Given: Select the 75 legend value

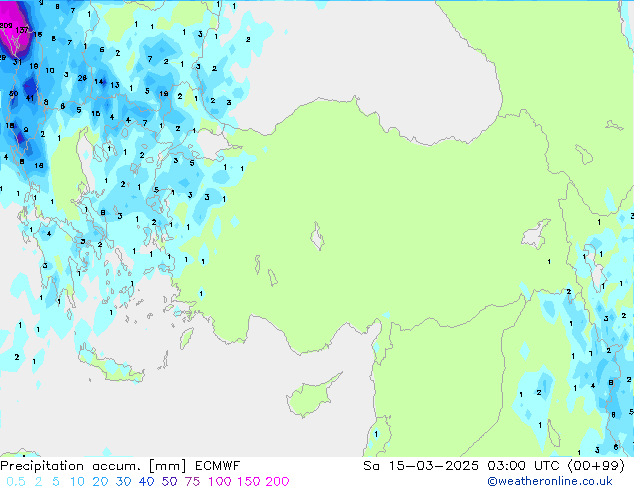Looking at the screenshot, I should tap(192, 482).
